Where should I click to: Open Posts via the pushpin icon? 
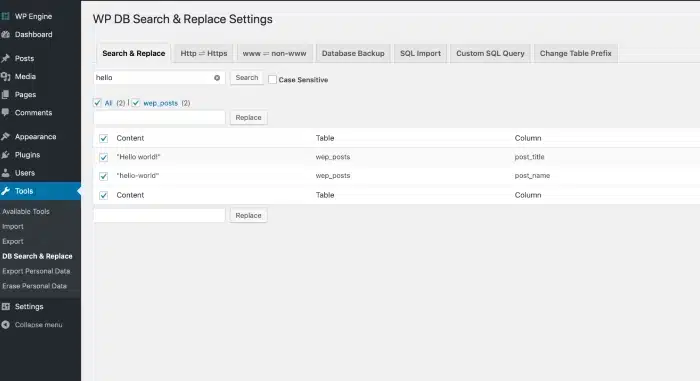(x=5, y=59)
